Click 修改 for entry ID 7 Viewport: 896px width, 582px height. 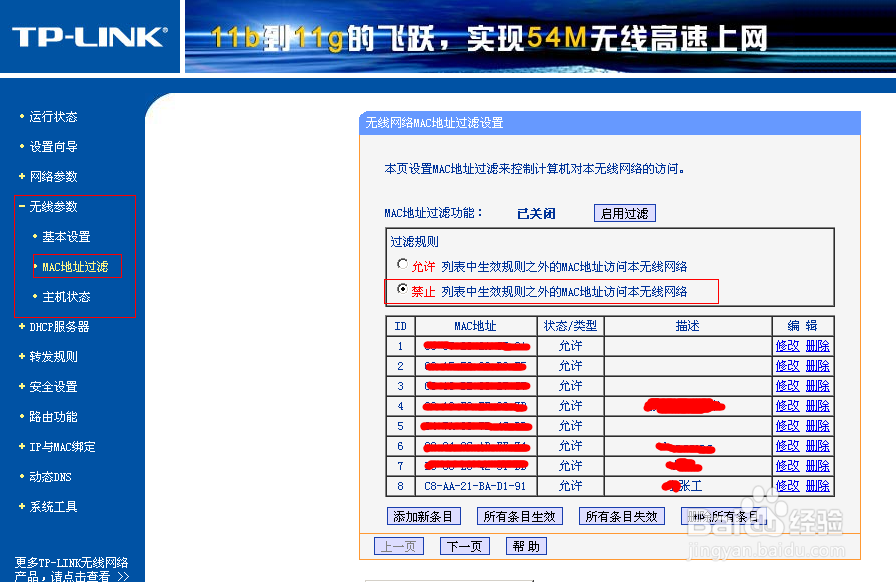click(787, 466)
